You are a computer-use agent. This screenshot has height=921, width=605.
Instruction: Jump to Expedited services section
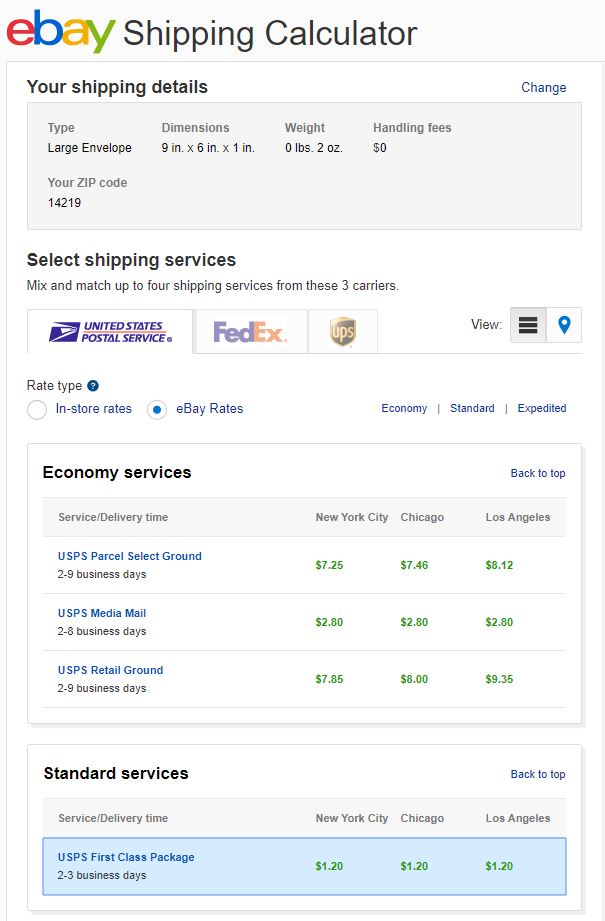(542, 408)
